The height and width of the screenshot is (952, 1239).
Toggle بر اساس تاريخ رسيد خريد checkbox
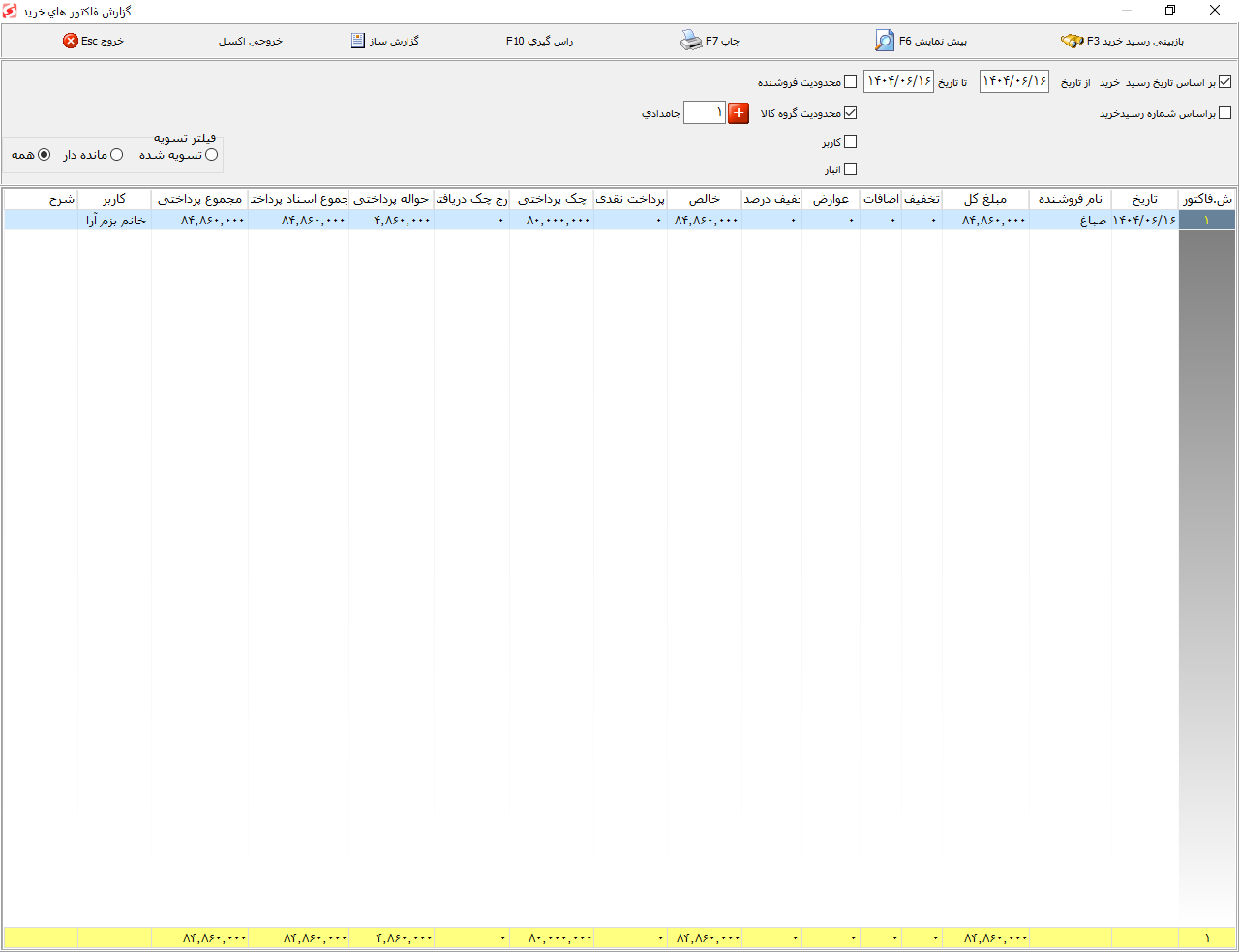(1225, 82)
